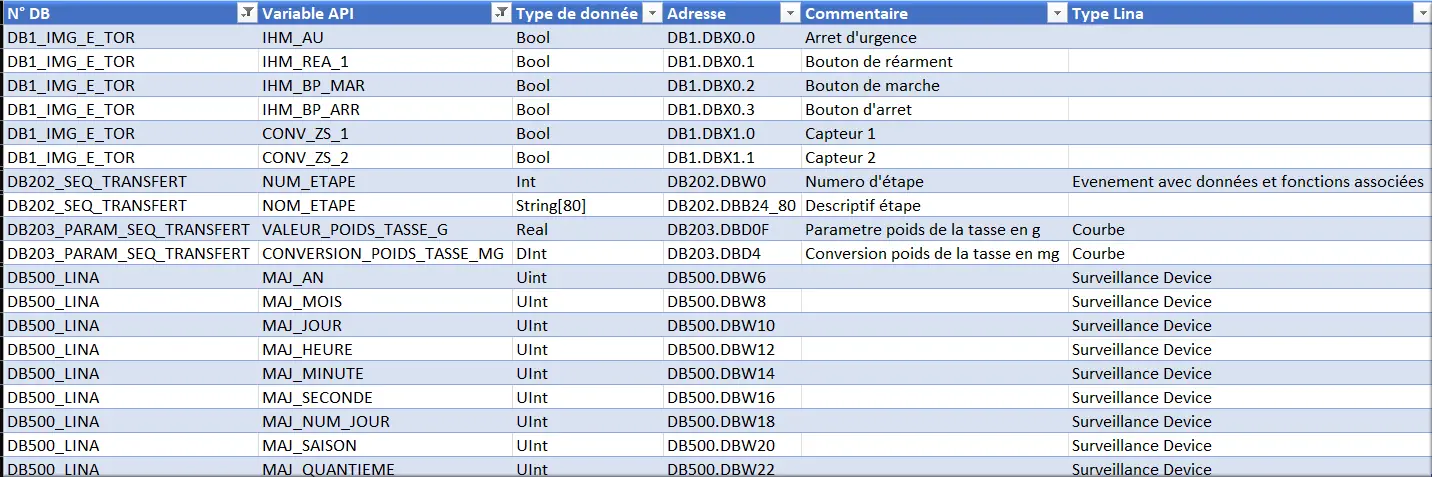Expand the Adresse column filter dropdown
Image resolution: width=1432 pixels, height=477 pixels.
pos(790,13)
